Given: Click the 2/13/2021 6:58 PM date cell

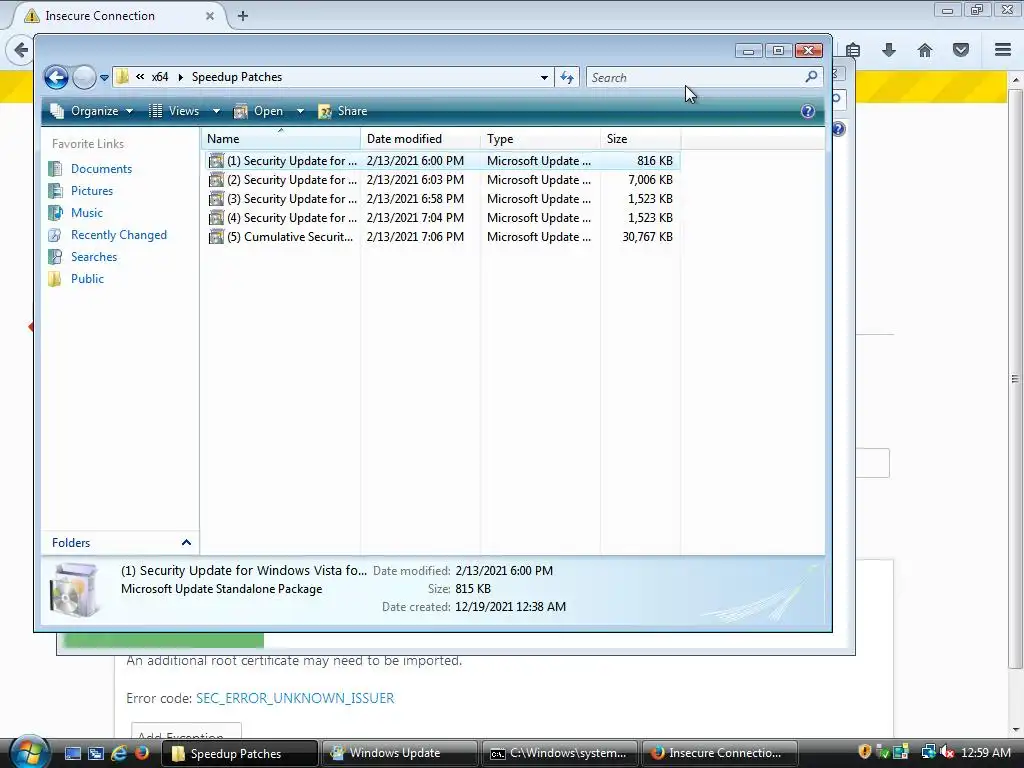Looking at the screenshot, I should click(415, 199).
